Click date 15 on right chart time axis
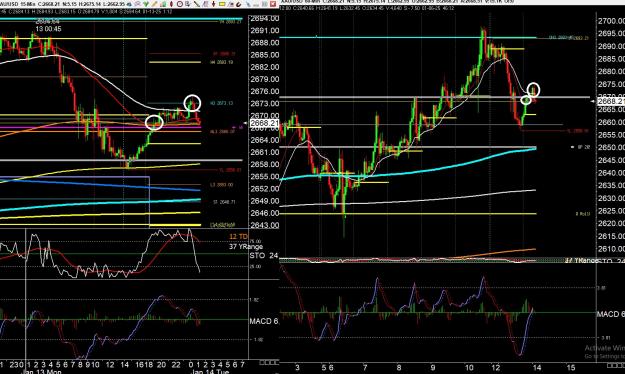Screen dimensions: 625x374 coord(570,367)
